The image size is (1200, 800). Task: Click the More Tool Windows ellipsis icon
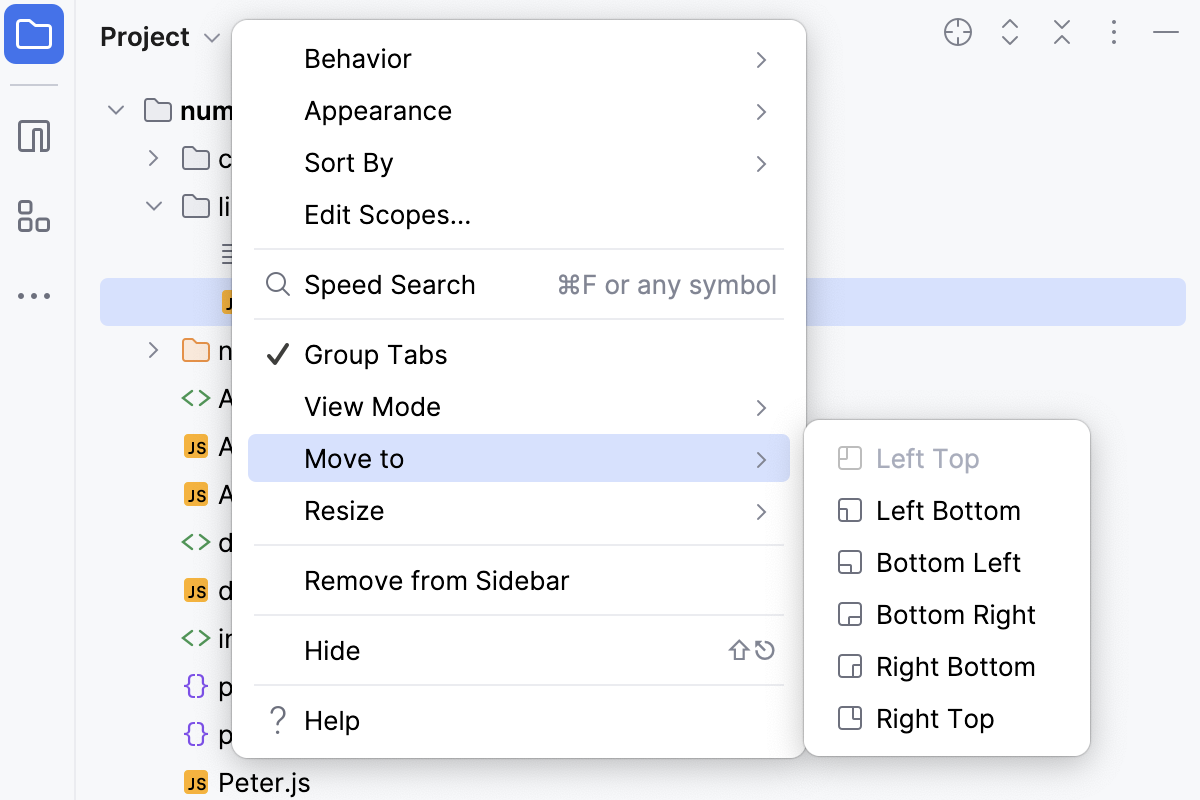(x=33, y=295)
